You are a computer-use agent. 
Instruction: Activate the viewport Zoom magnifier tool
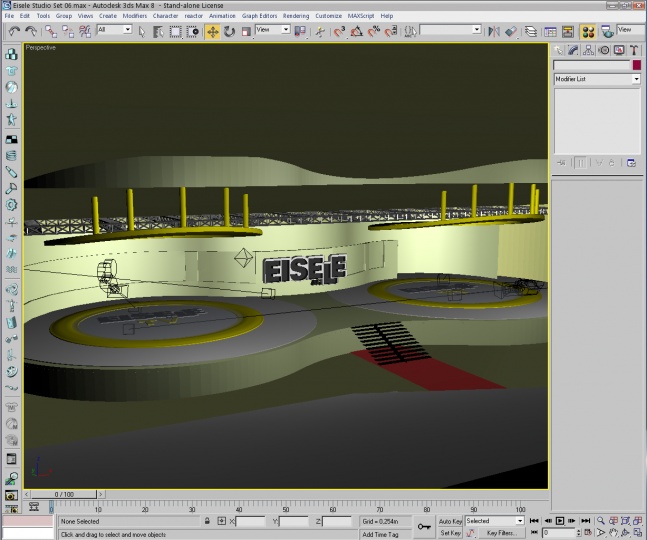[x=601, y=521]
